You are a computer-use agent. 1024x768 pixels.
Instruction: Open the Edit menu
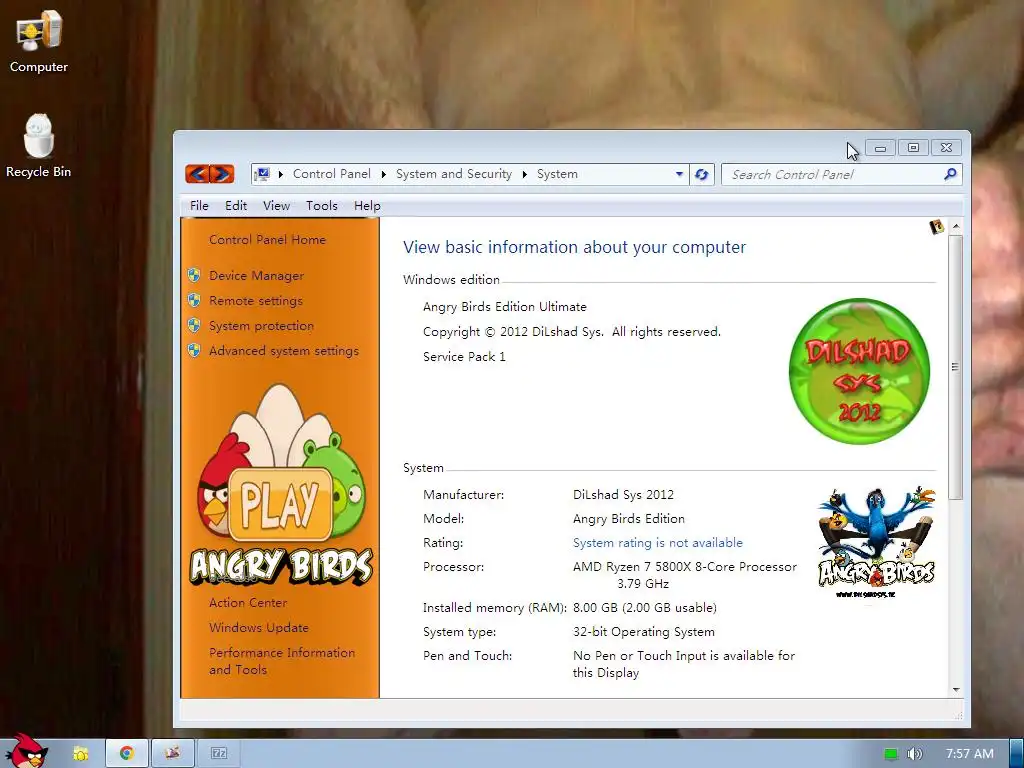click(236, 206)
